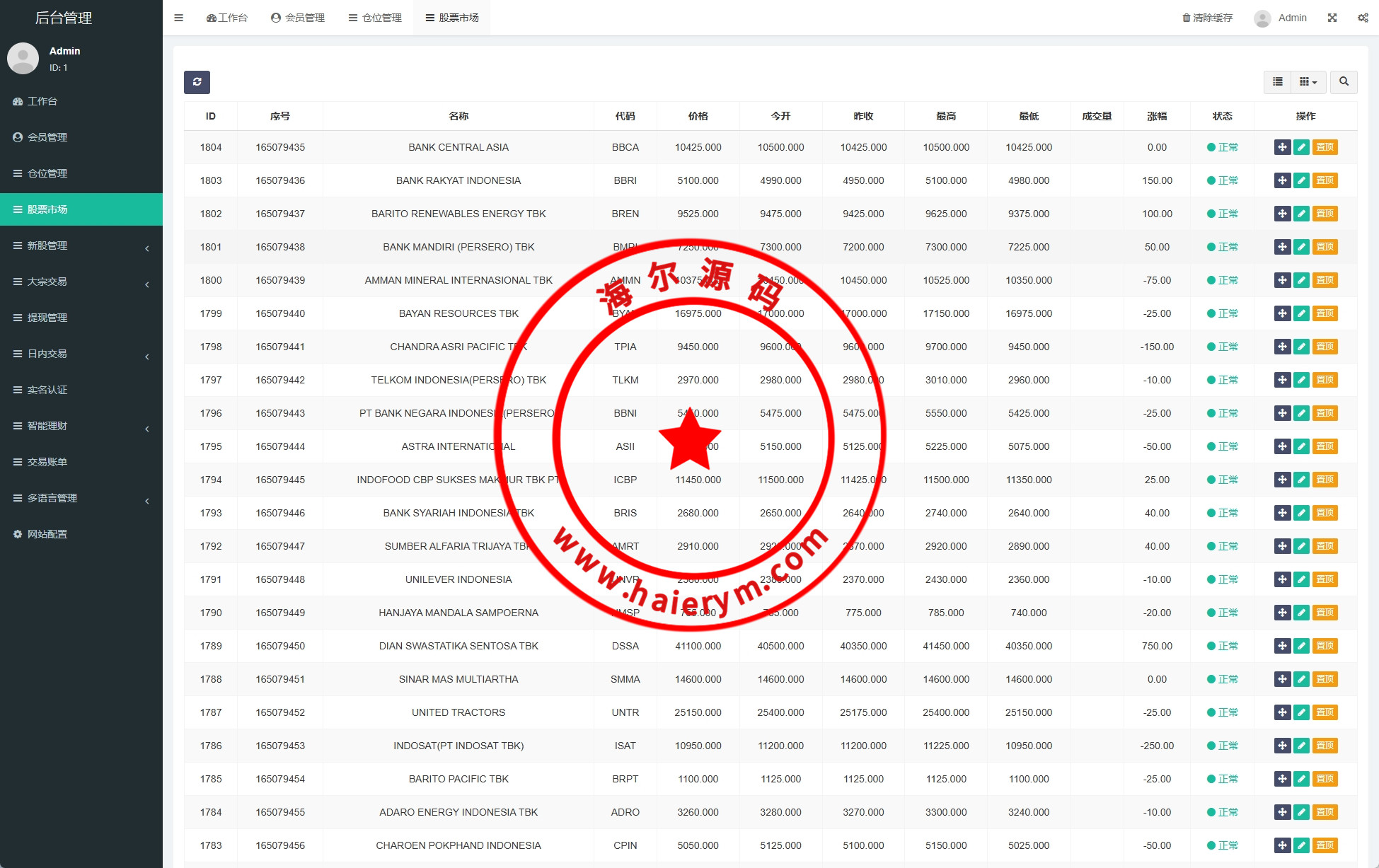
Task: Click 置顶 button for BANK MANDIRI row
Action: coord(1325,247)
